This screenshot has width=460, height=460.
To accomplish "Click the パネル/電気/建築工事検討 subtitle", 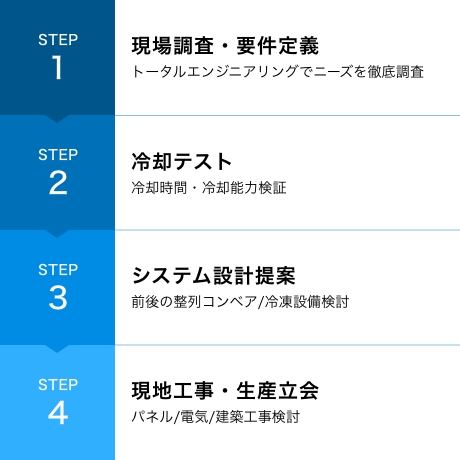I will coord(216,417).
